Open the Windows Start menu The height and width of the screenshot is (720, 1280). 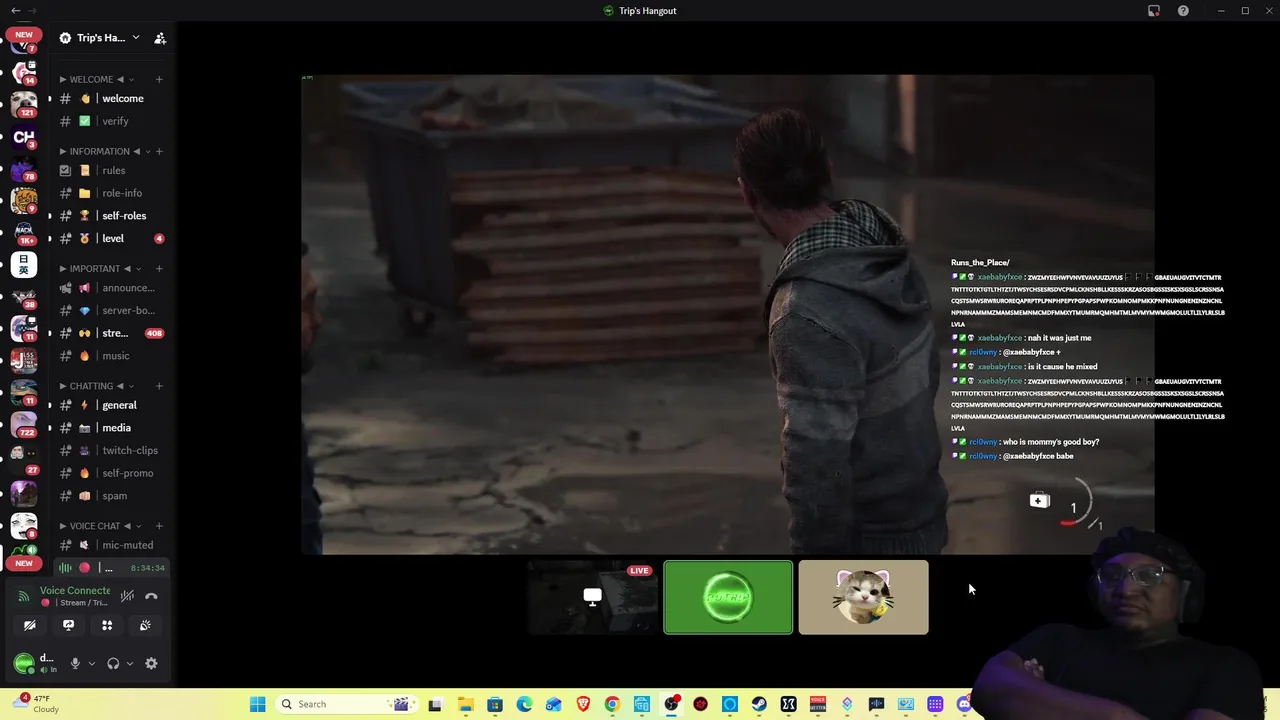coord(257,704)
